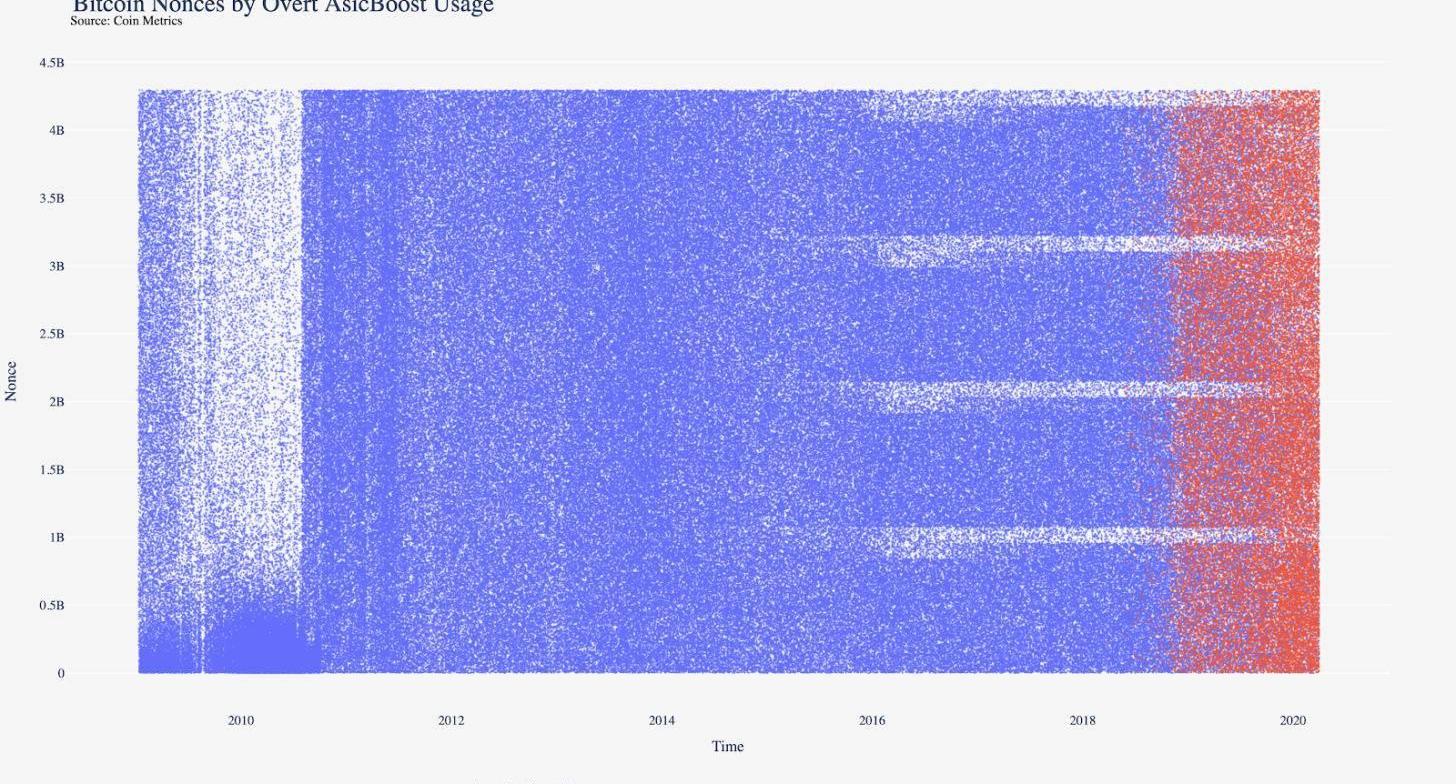Click the 0 y-axis tick label
Viewport: 1456px width, 784px height.
(x=61, y=673)
